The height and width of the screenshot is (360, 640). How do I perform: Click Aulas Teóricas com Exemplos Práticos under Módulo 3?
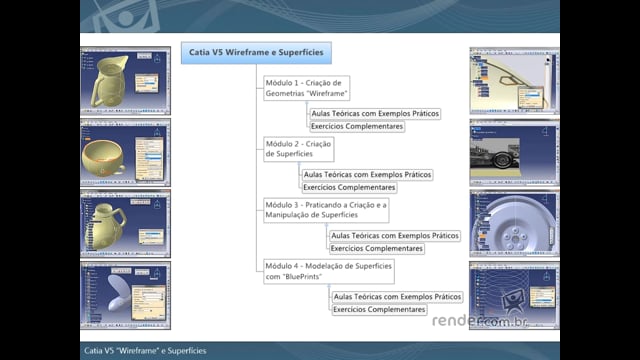(x=395, y=236)
